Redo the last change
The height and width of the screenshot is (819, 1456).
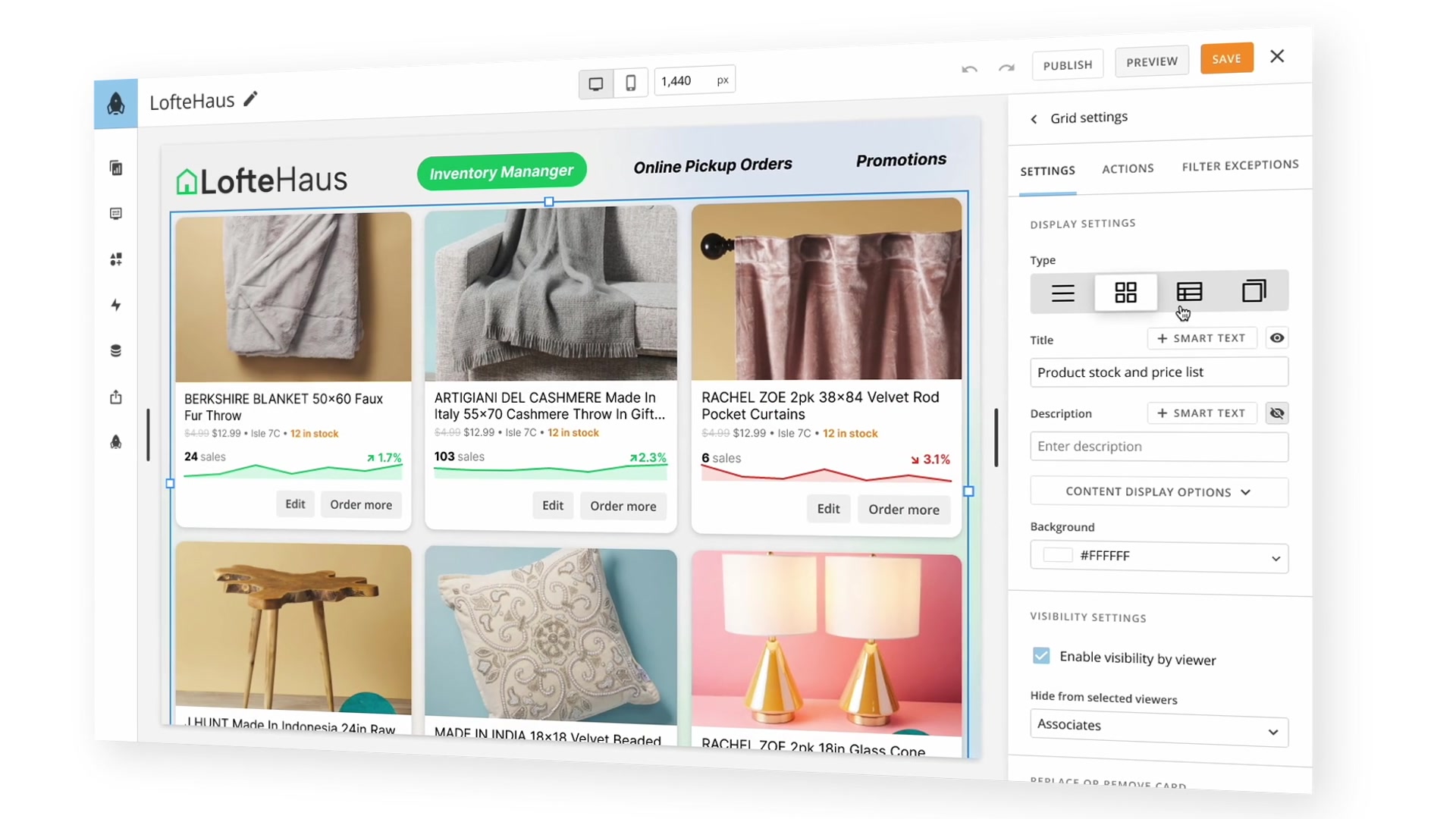tap(1006, 67)
